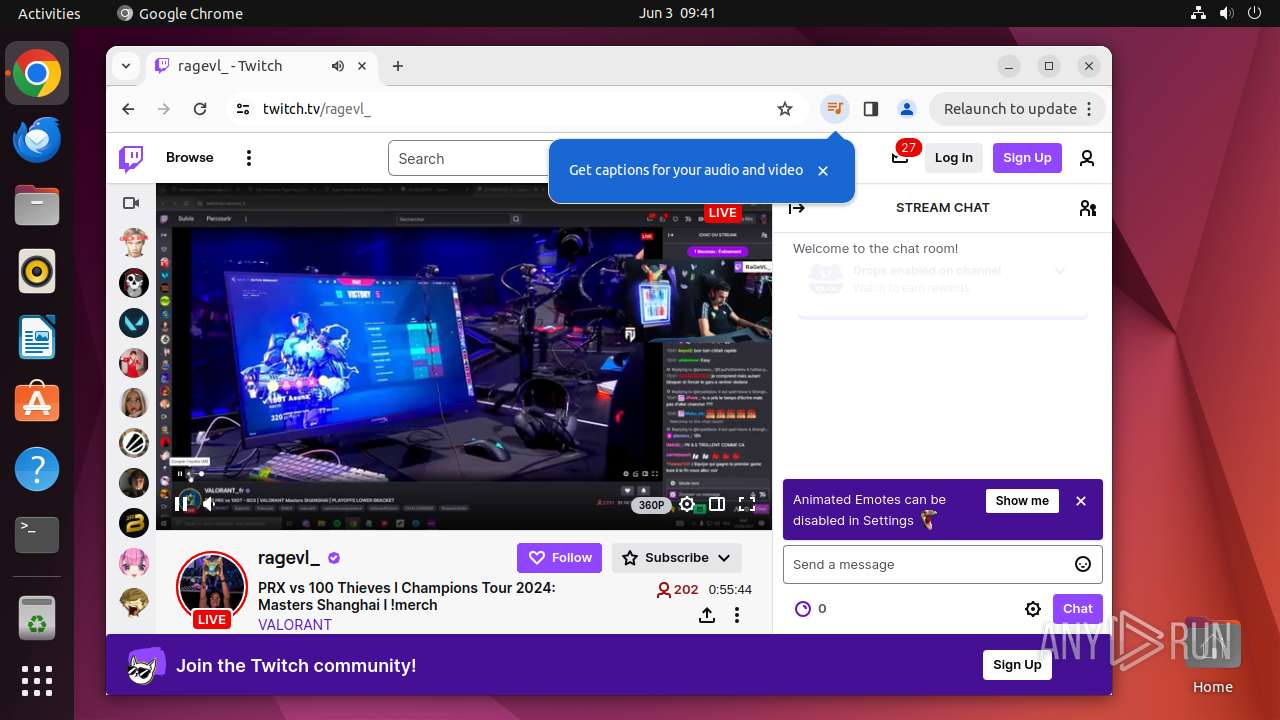Open the VALORANT category link
This screenshot has height=720, width=1280.
tap(295, 625)
